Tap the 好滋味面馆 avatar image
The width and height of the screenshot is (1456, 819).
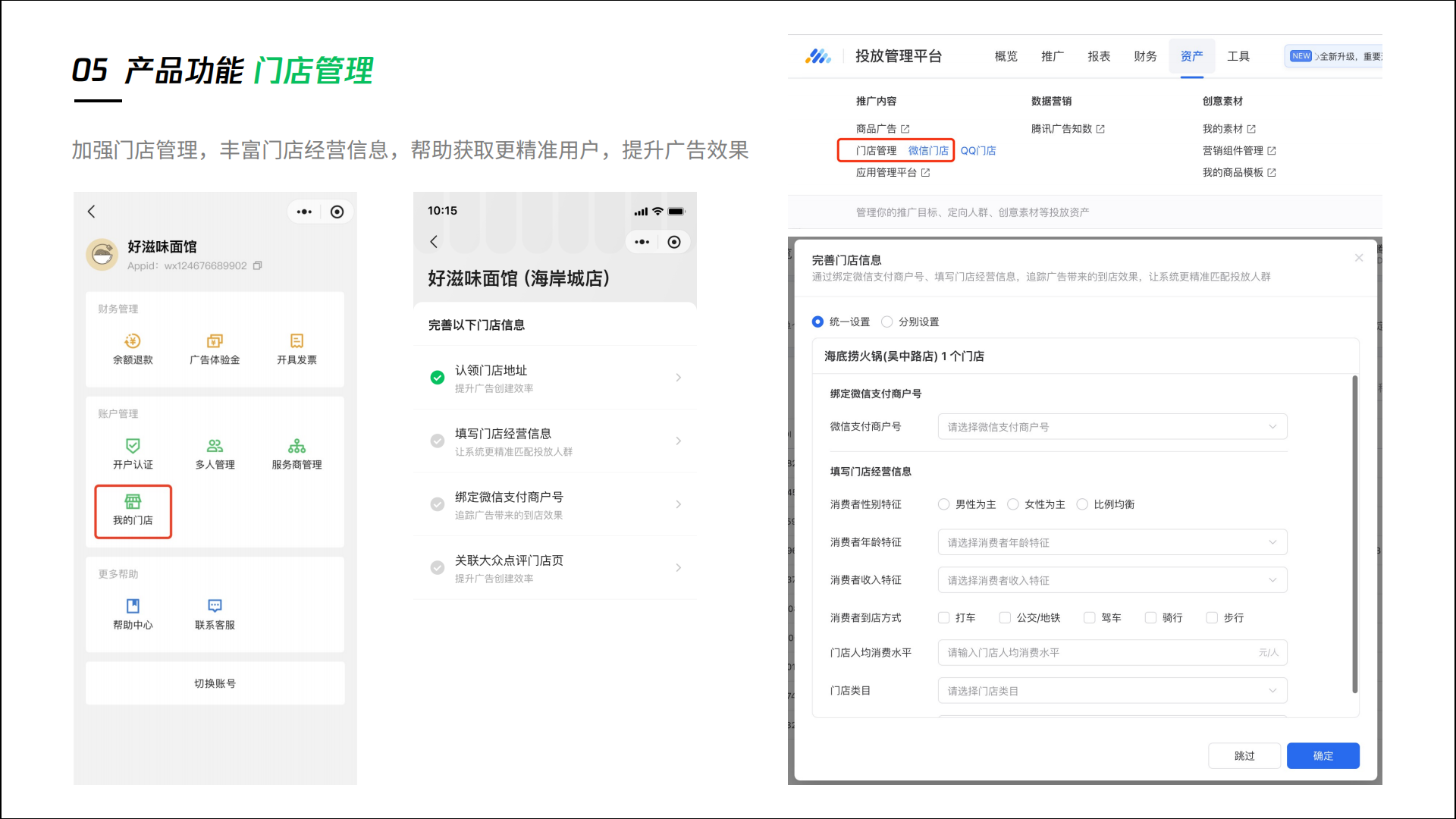(x=102, y=255)
